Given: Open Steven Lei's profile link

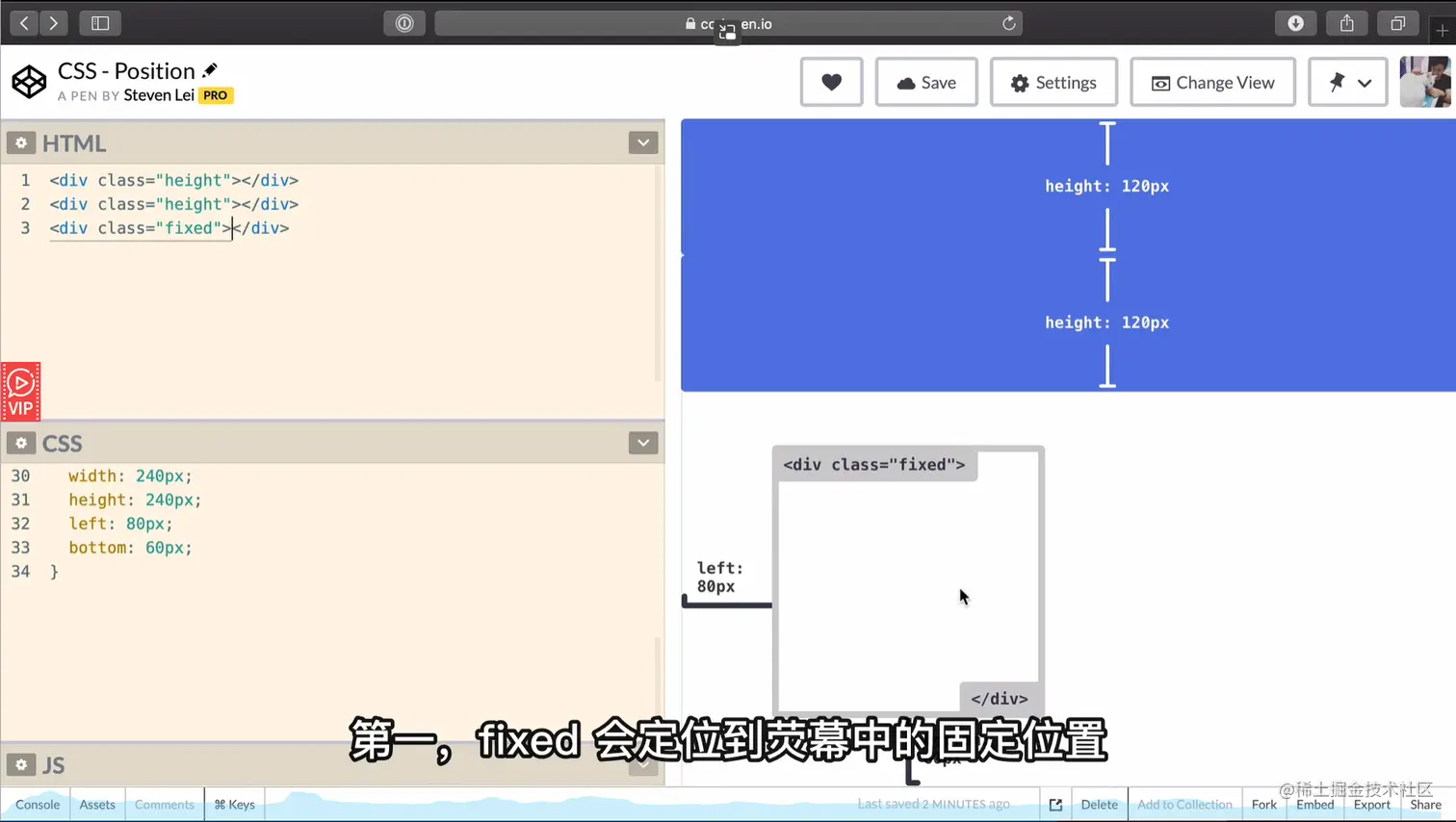Looking at the screenshot, I should tap(159, 95).
